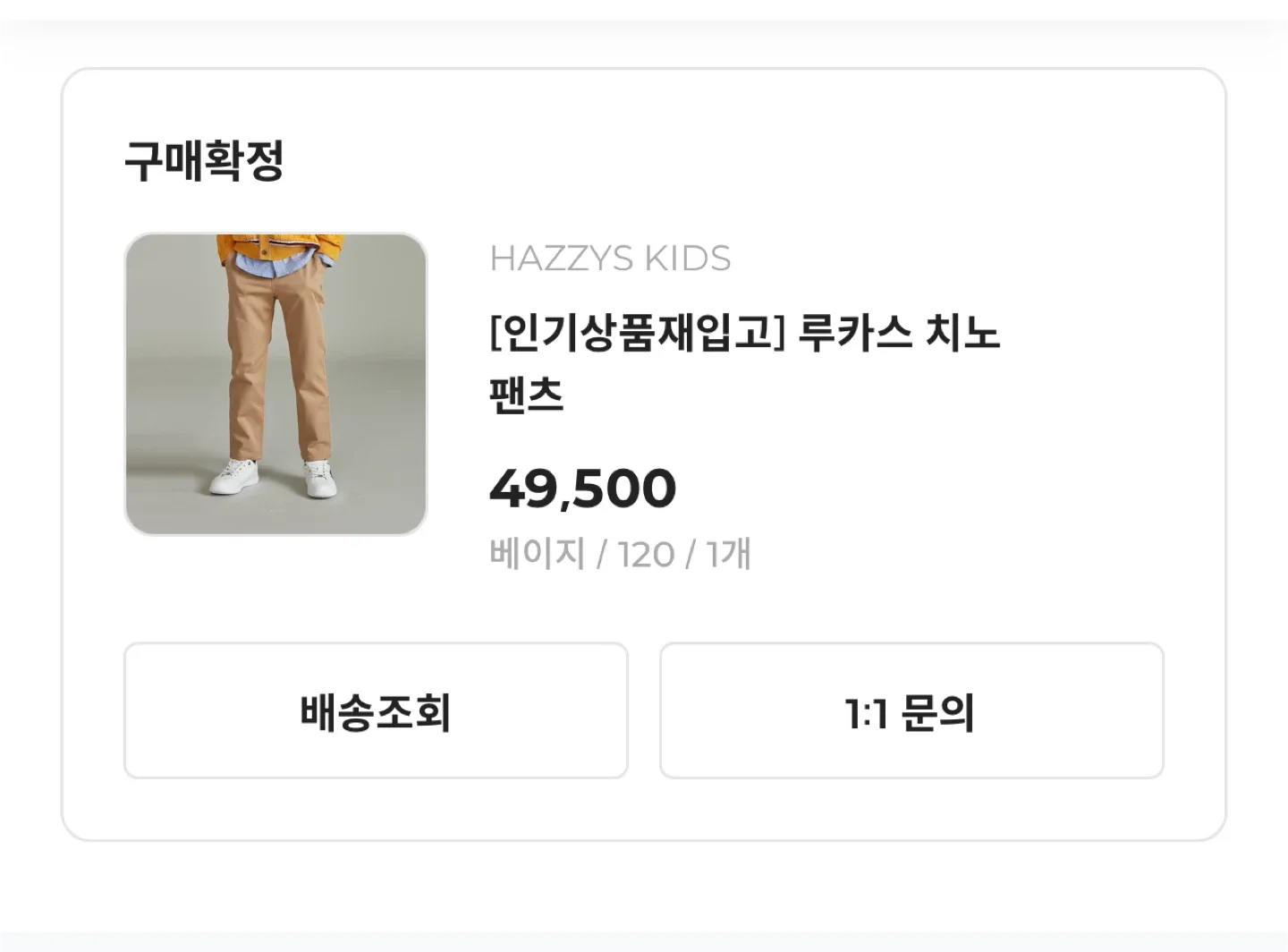Click the word 팬츠 on title's second line
The height and width of the screenshot is (952, 1288).
pos(527,395)
